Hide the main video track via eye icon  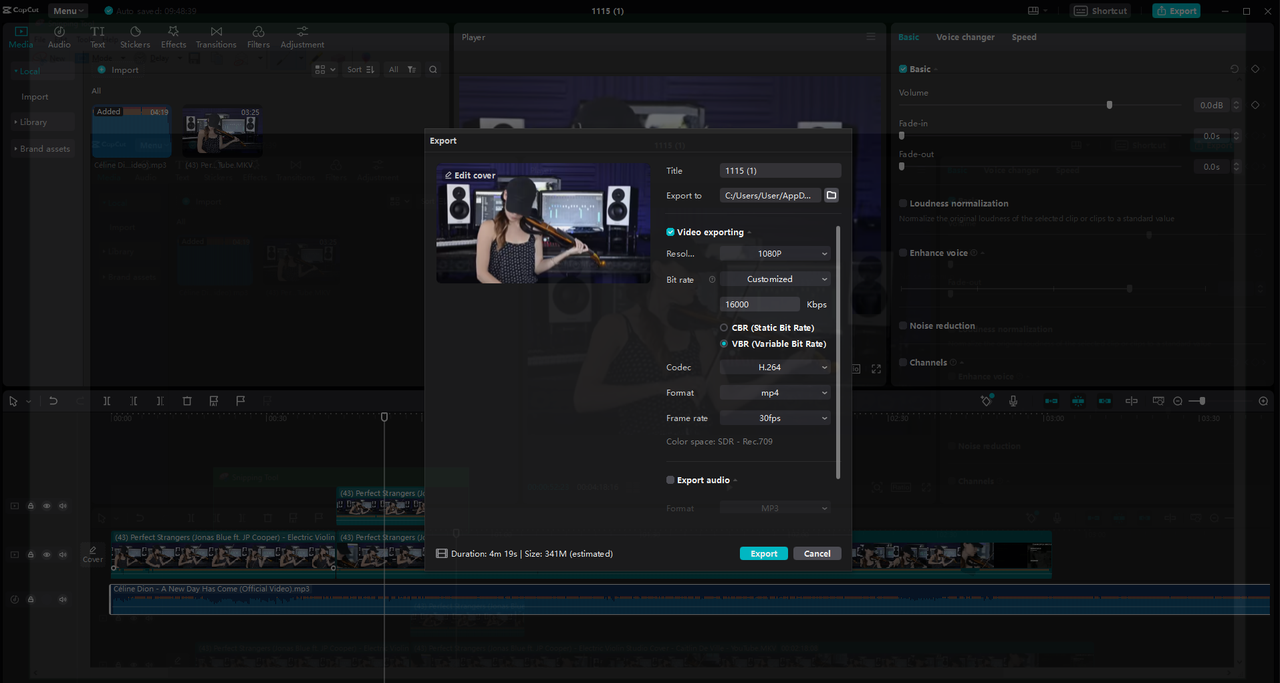(x=46, y=554)
